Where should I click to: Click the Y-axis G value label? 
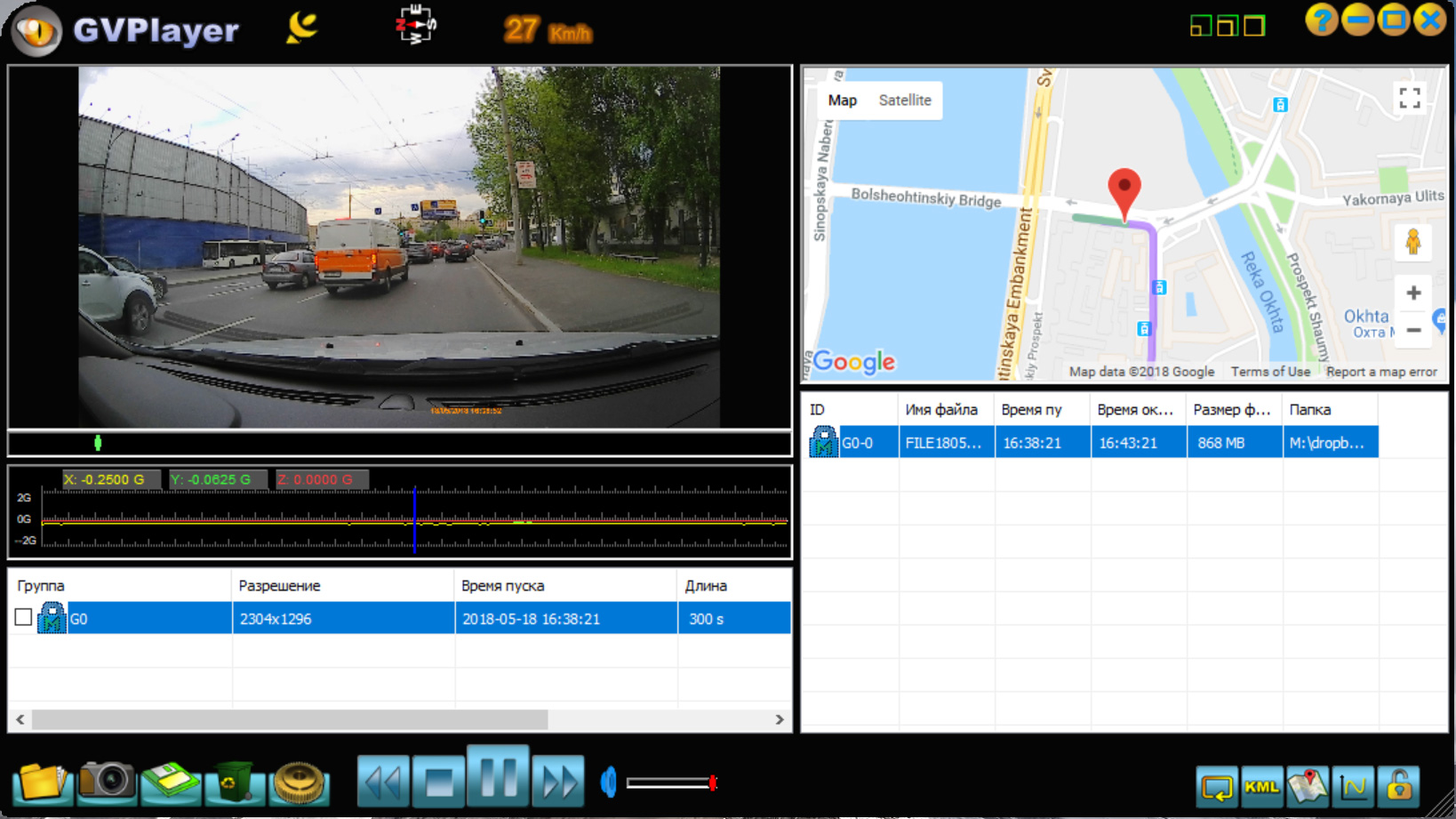coord(218,479)
